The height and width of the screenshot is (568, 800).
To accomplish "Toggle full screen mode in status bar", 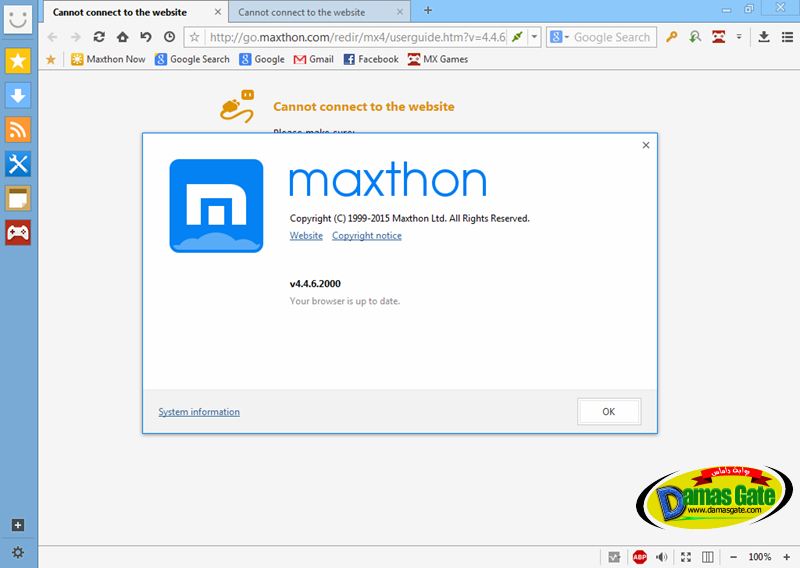I will point(686,557).
